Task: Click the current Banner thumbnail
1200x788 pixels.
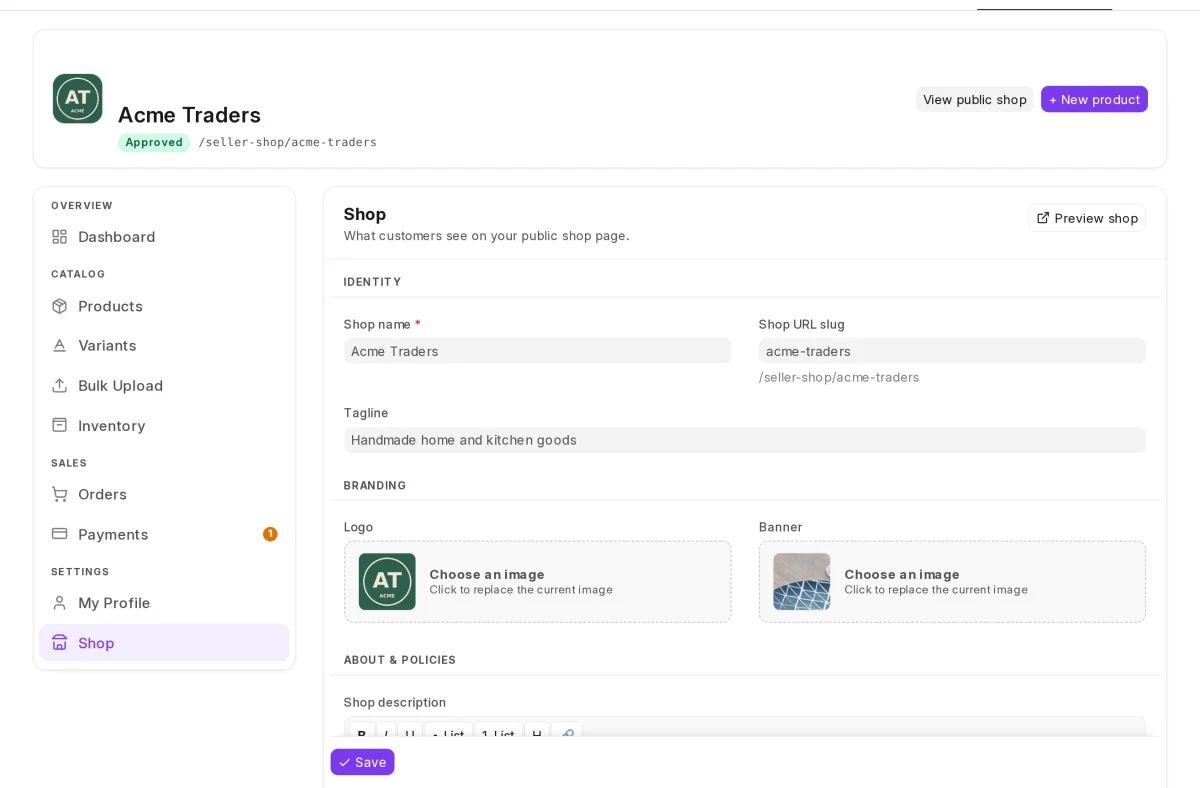Action: coord(802,582)
